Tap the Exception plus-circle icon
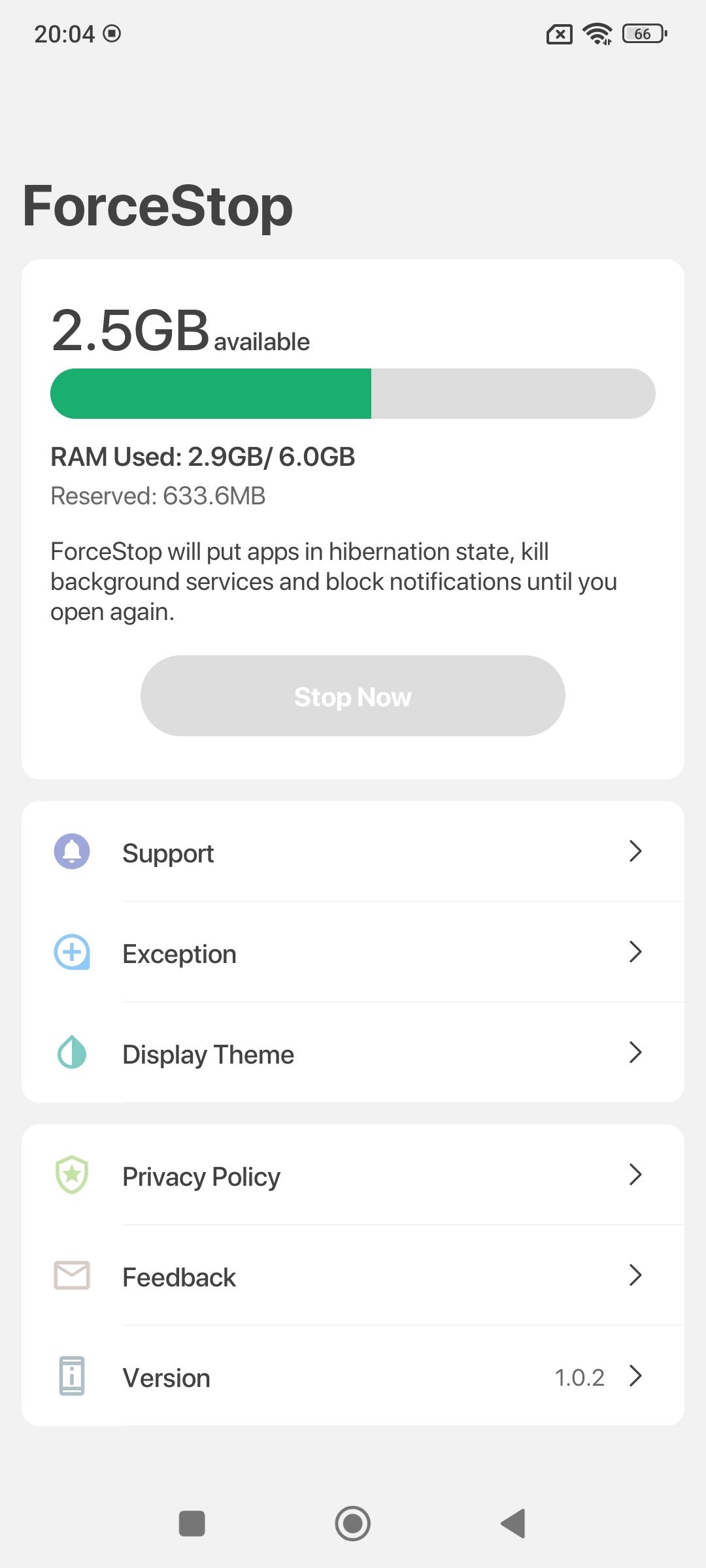The width and height of the screenshot is (706, 1568). 72,952
